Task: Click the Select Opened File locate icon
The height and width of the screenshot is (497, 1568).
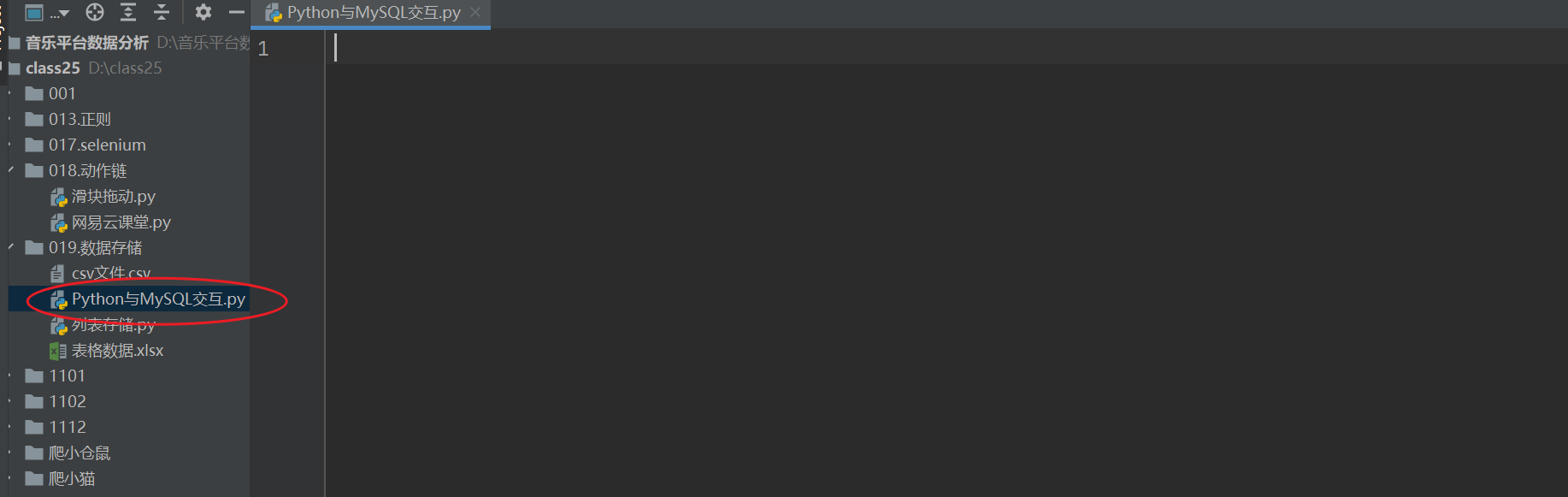Action: [95, 12]
